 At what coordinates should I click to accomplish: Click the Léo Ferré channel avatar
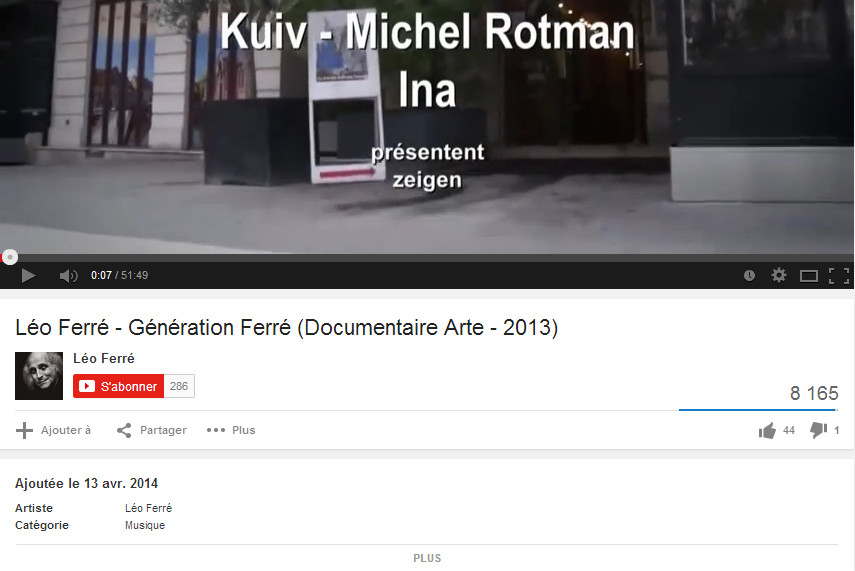(x=39, y=376)
